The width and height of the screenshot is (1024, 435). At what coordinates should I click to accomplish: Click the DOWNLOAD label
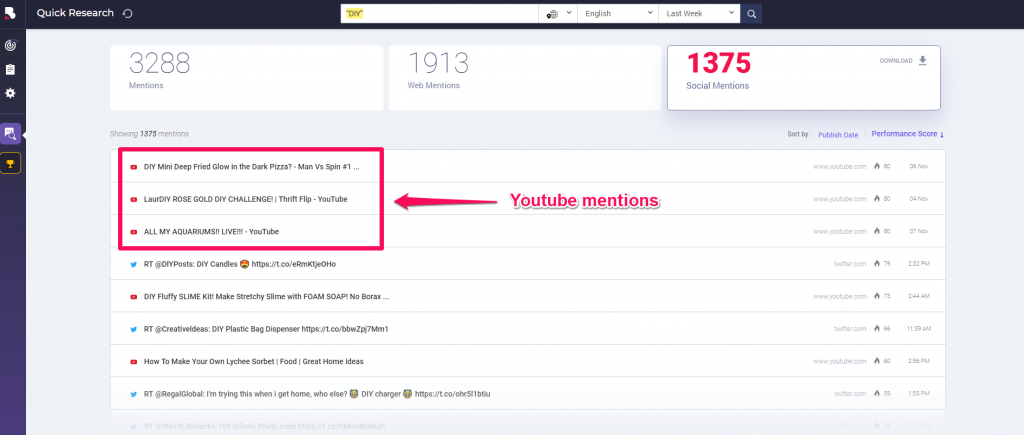[896, 61]
